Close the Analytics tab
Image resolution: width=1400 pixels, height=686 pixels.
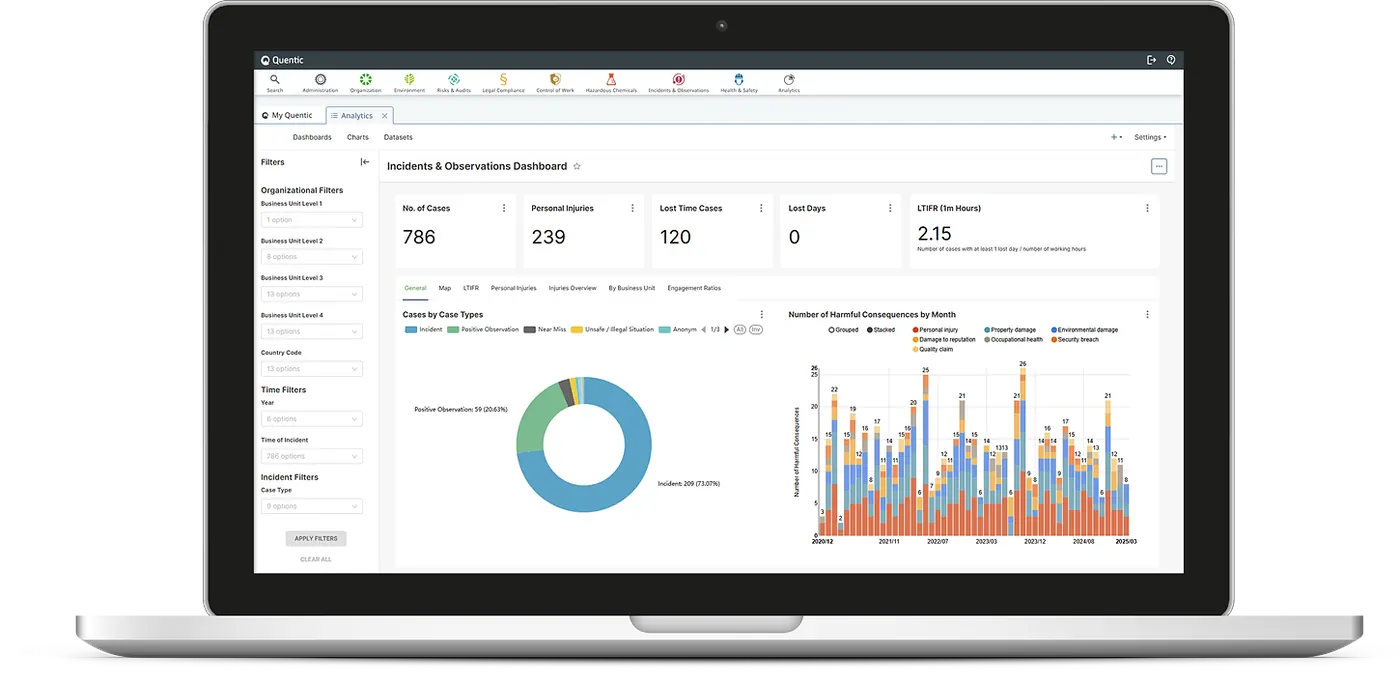(x=385, y=116)
